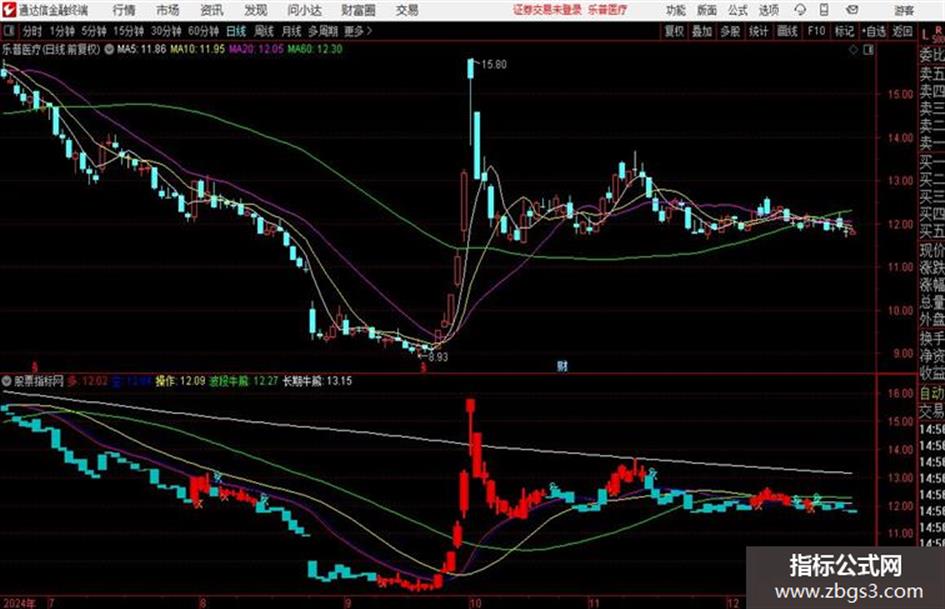This screenshot has width=945, height=609.
Task: Click the MA5: 11.86 label
Action: 141,49
